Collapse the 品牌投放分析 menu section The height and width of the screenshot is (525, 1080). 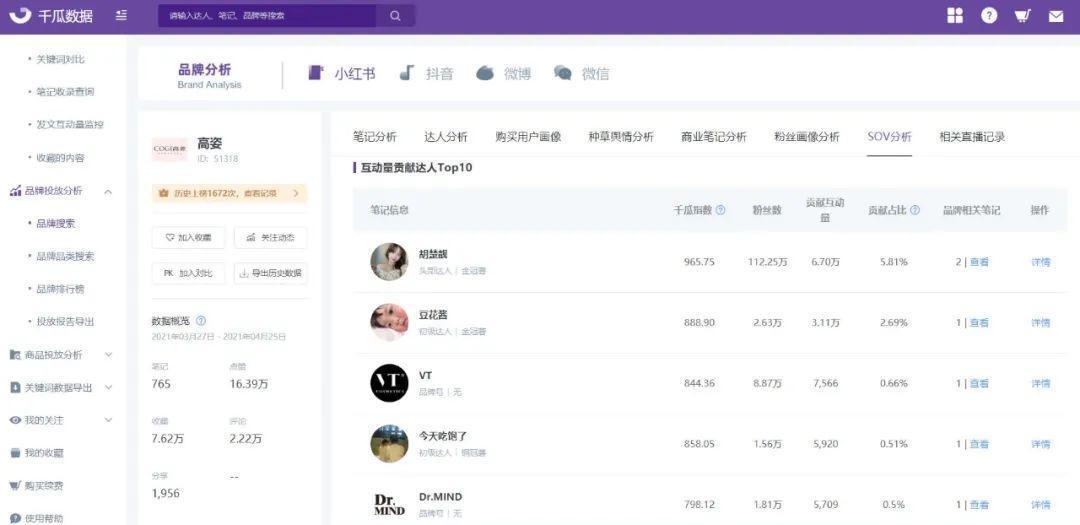coord(108,191)
